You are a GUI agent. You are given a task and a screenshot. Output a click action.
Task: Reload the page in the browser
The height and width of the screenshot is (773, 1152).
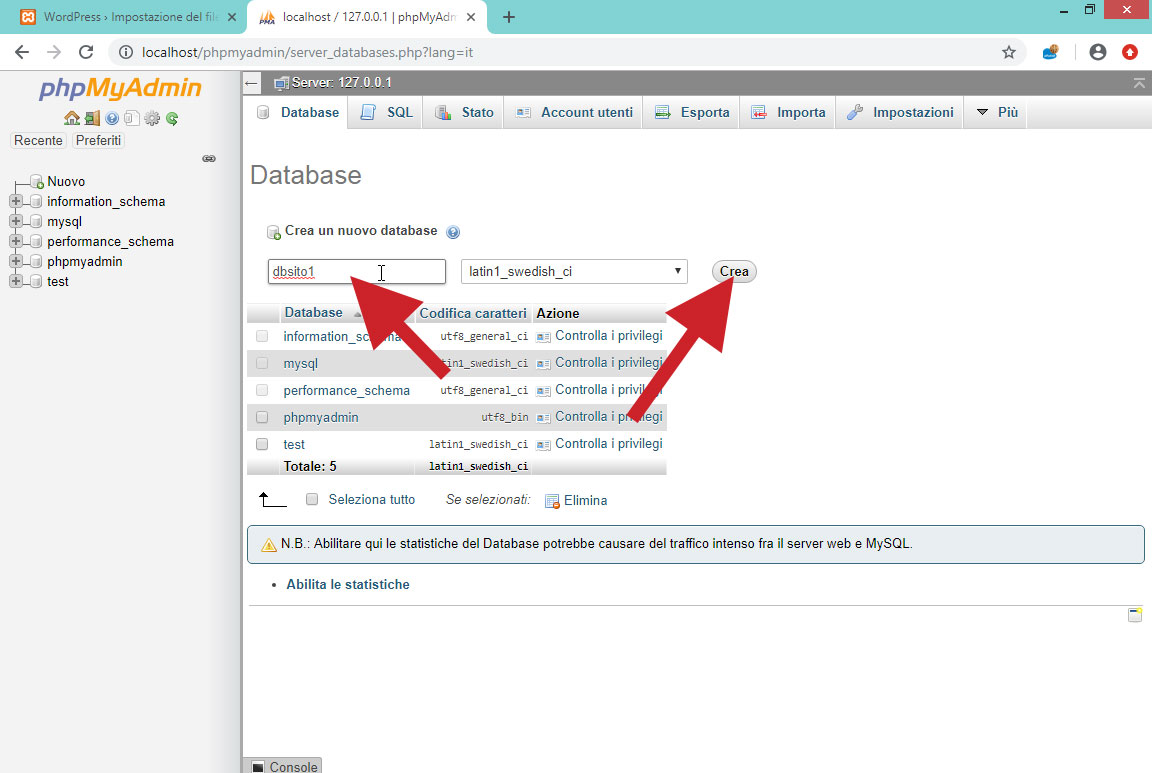86,52
